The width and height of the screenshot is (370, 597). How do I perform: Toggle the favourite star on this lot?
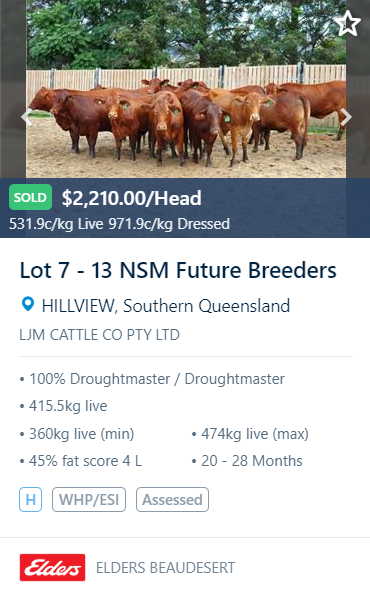[x=348, y=23]
